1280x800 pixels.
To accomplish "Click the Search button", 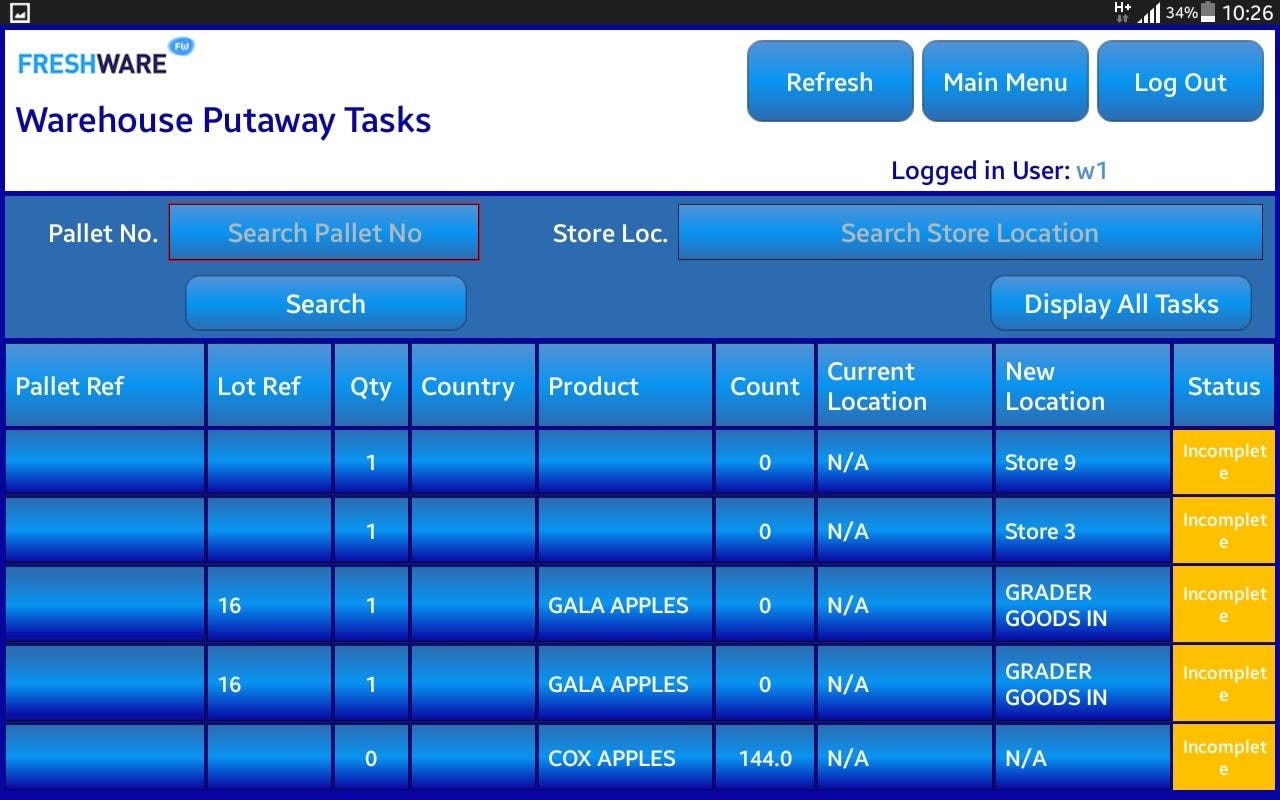I will (326, 303).
